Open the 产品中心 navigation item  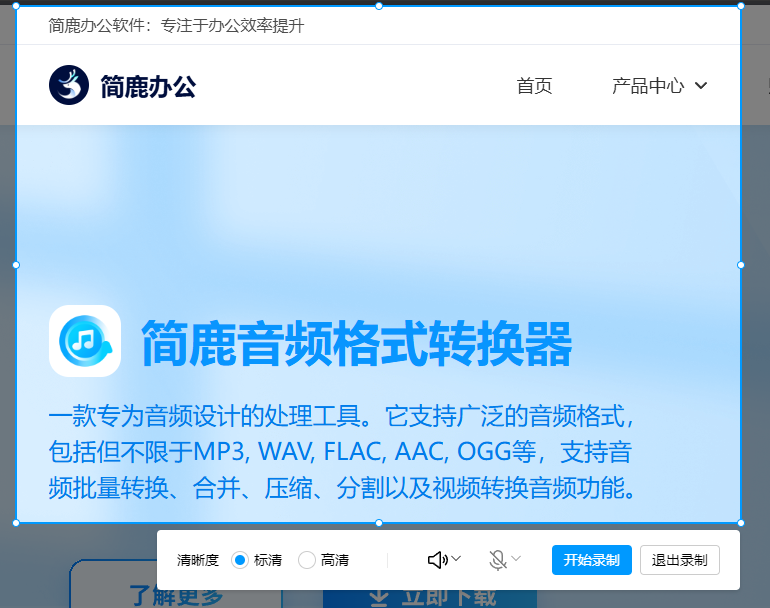click(x=648, y=86)
